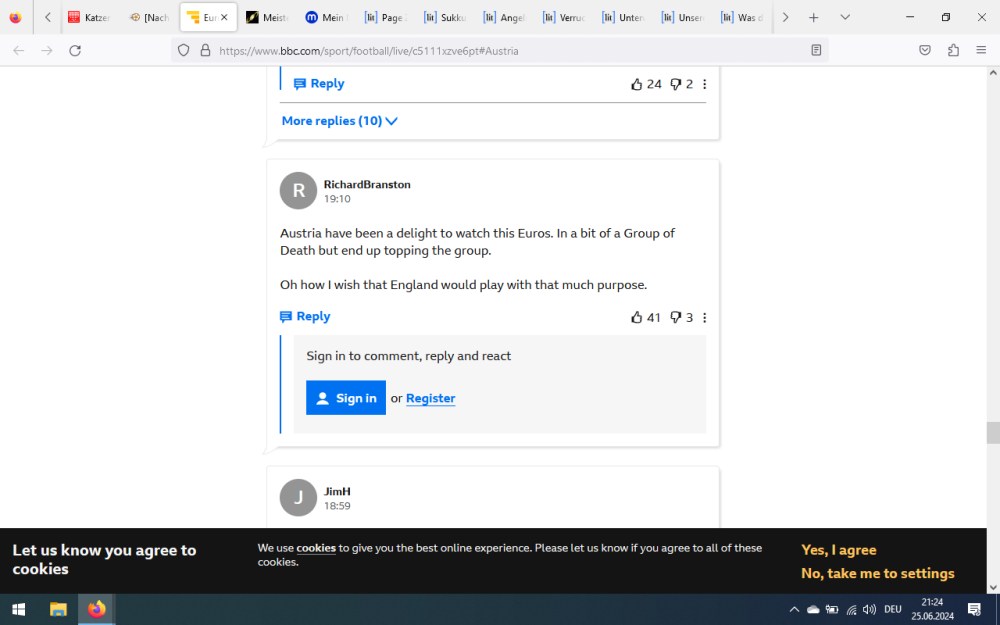Toggle Firefox reader view icon
The image size is (1000, 625).
816,50
